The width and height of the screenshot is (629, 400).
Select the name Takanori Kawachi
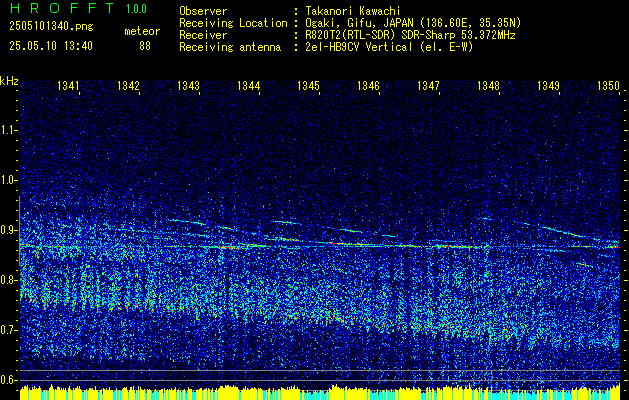tap(353, 11)
